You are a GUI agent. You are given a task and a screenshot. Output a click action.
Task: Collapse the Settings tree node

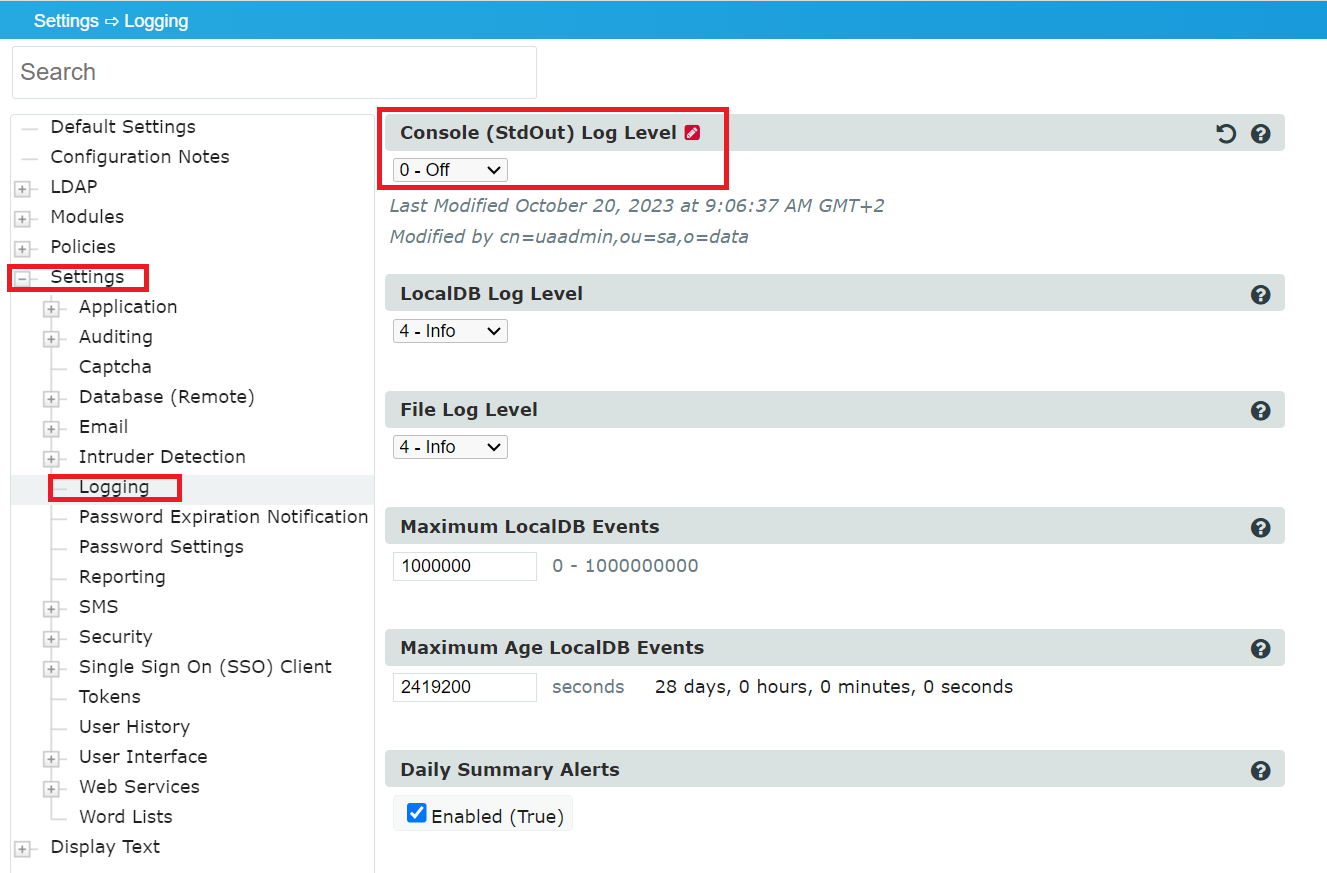click(x=22, y=279)
